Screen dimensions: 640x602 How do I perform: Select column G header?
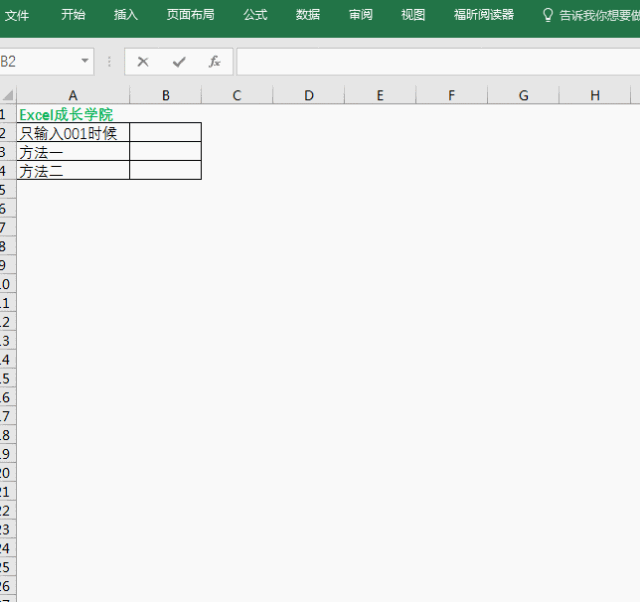point(523,95)
